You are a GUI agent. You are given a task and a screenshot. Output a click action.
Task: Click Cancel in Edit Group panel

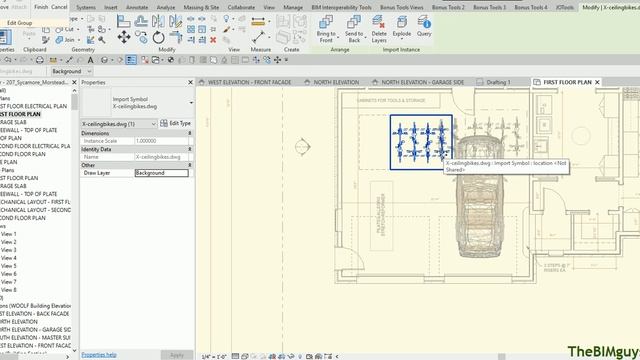59,7
